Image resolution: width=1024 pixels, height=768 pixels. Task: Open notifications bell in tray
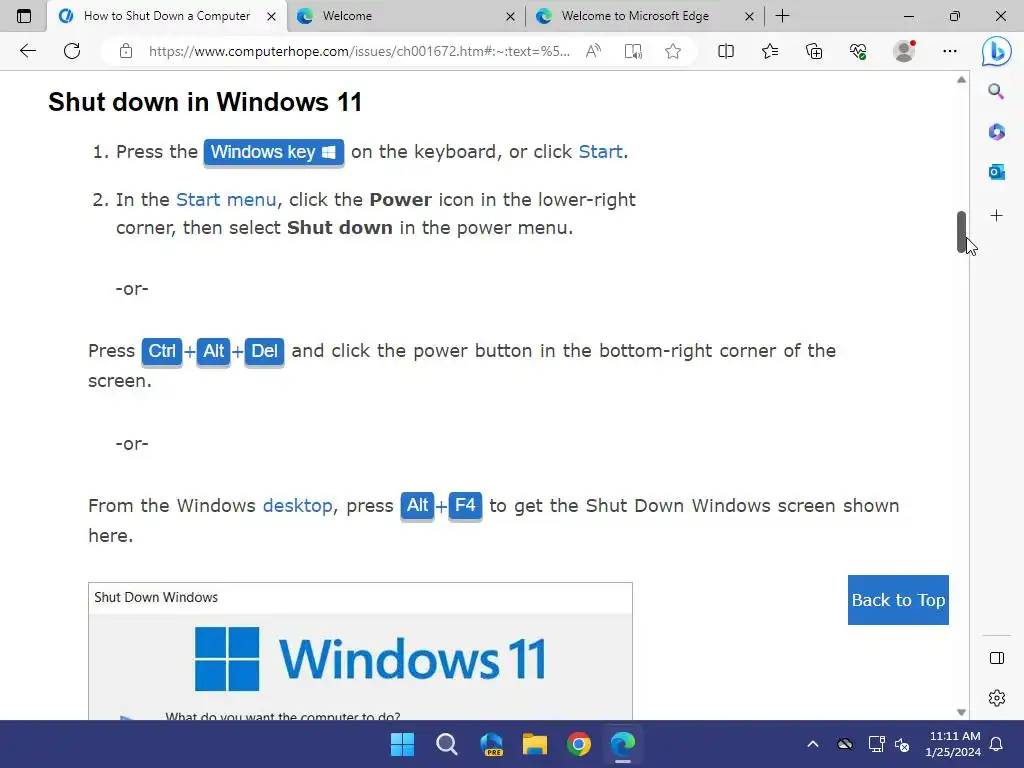coord(996,744)
